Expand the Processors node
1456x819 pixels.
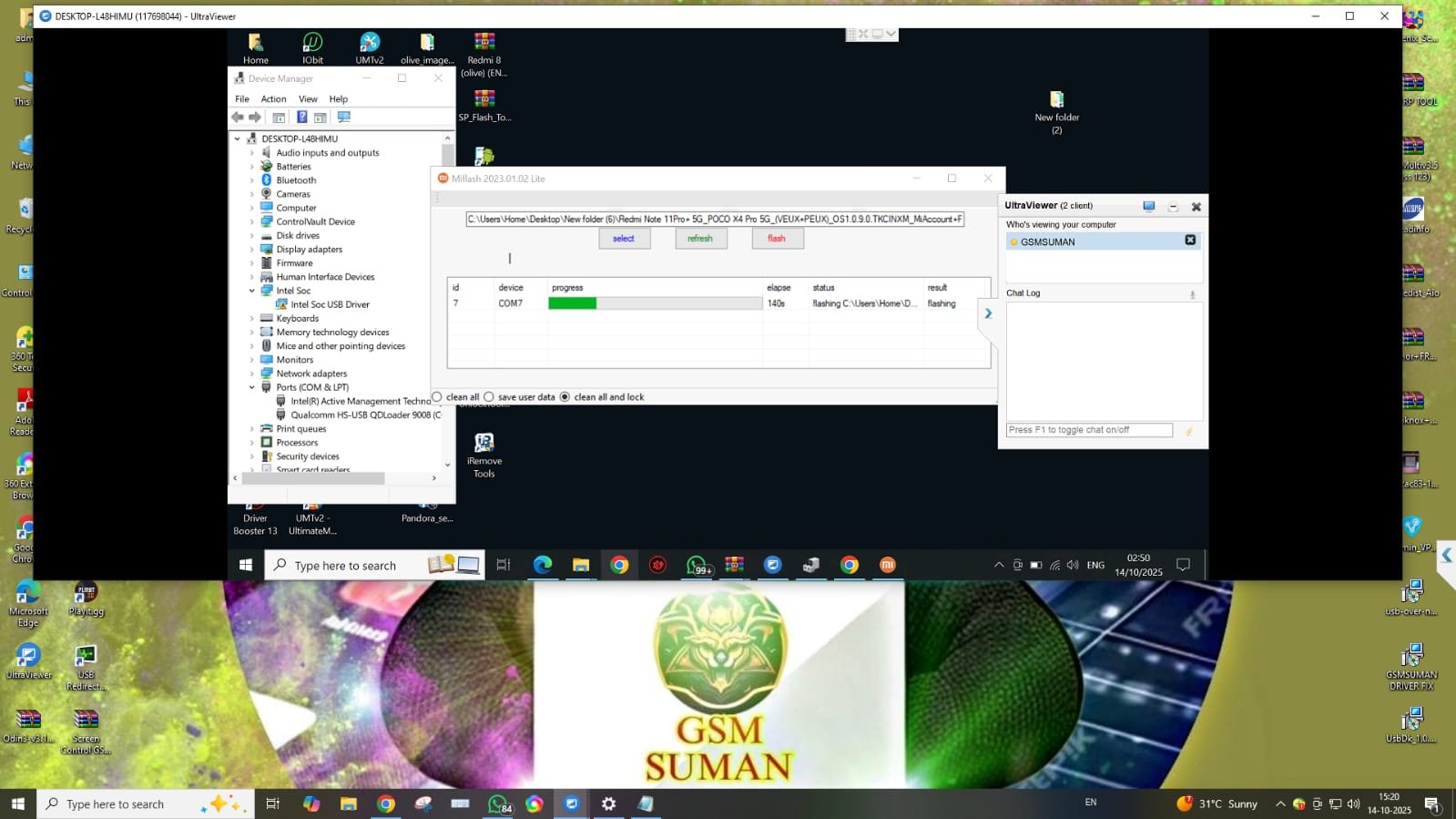[252, 443]
